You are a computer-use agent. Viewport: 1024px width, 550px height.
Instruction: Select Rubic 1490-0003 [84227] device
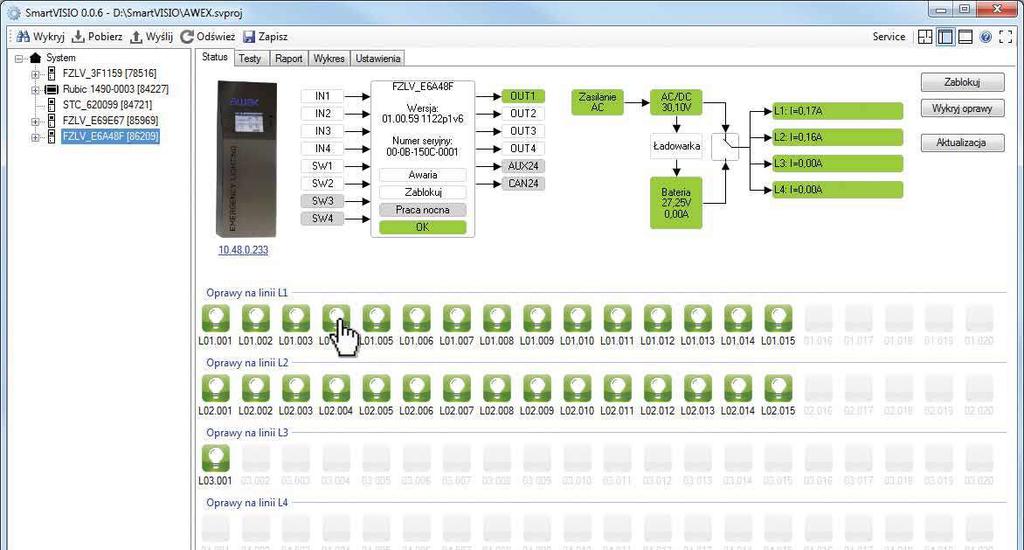click(116, 89)
